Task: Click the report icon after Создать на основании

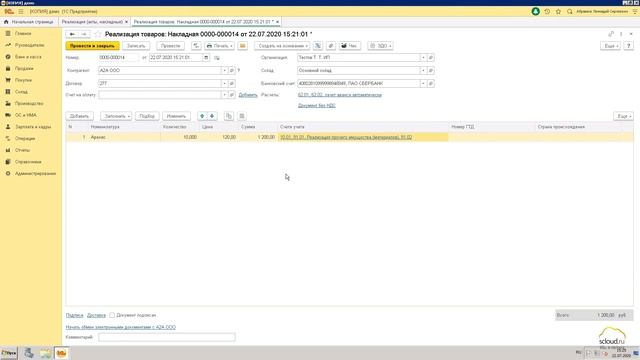Action: tap(318, 46)
